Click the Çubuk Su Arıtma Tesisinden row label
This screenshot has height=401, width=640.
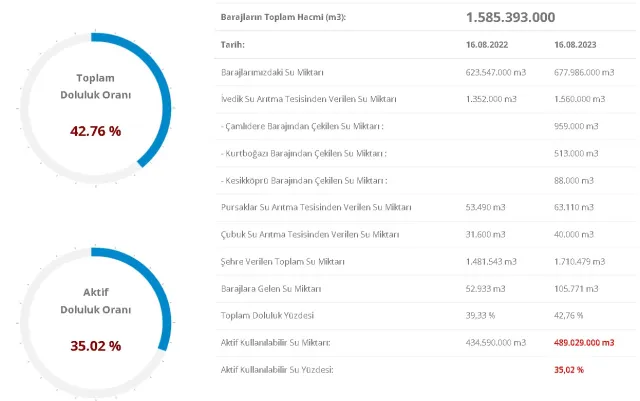[x=309, y=234]
